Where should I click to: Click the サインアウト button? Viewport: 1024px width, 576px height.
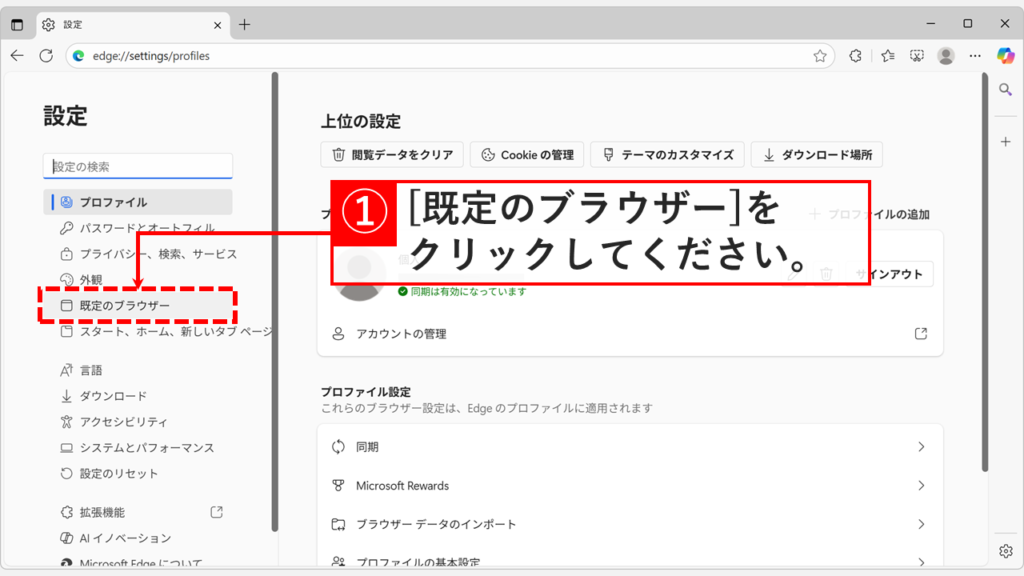896,274
